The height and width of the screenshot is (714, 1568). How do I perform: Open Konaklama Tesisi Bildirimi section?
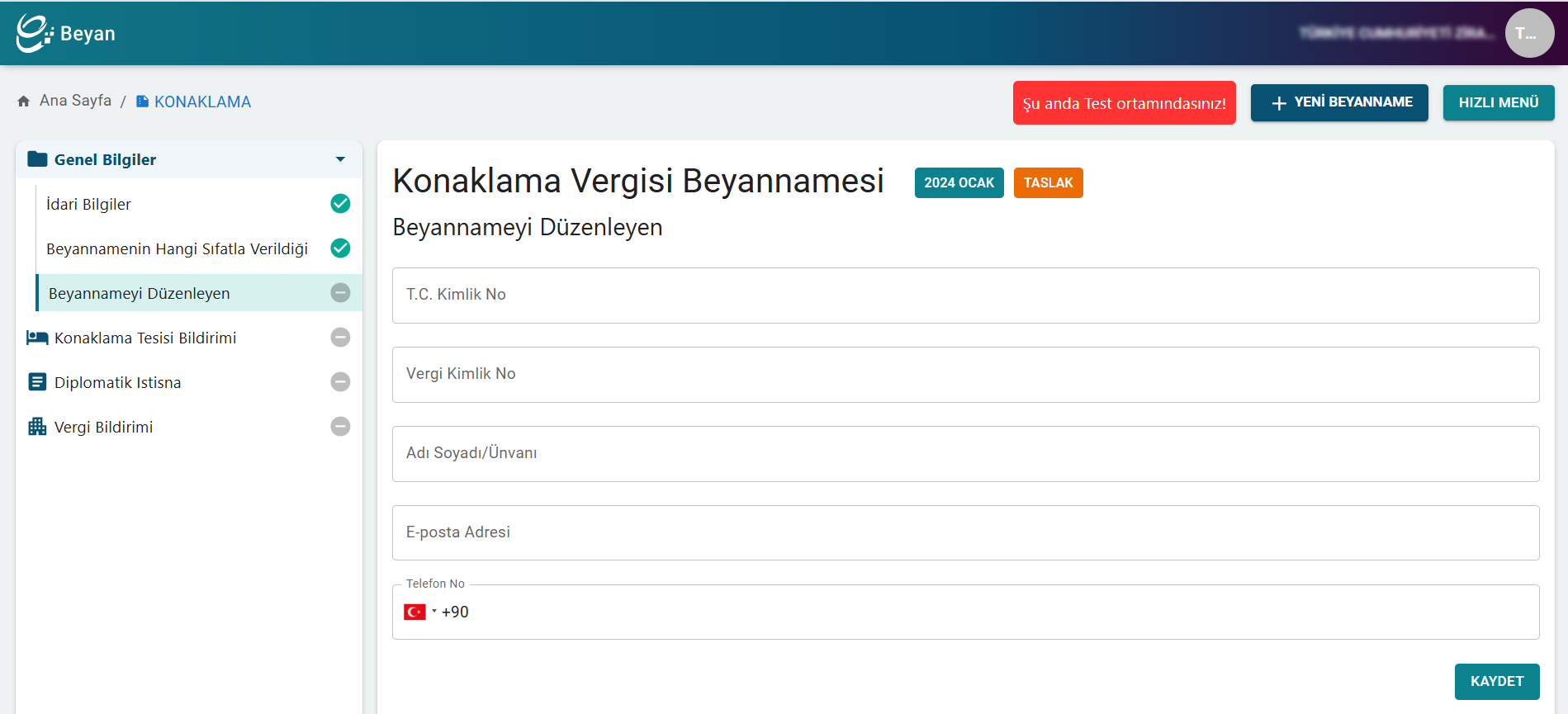(x=189, y=338)
